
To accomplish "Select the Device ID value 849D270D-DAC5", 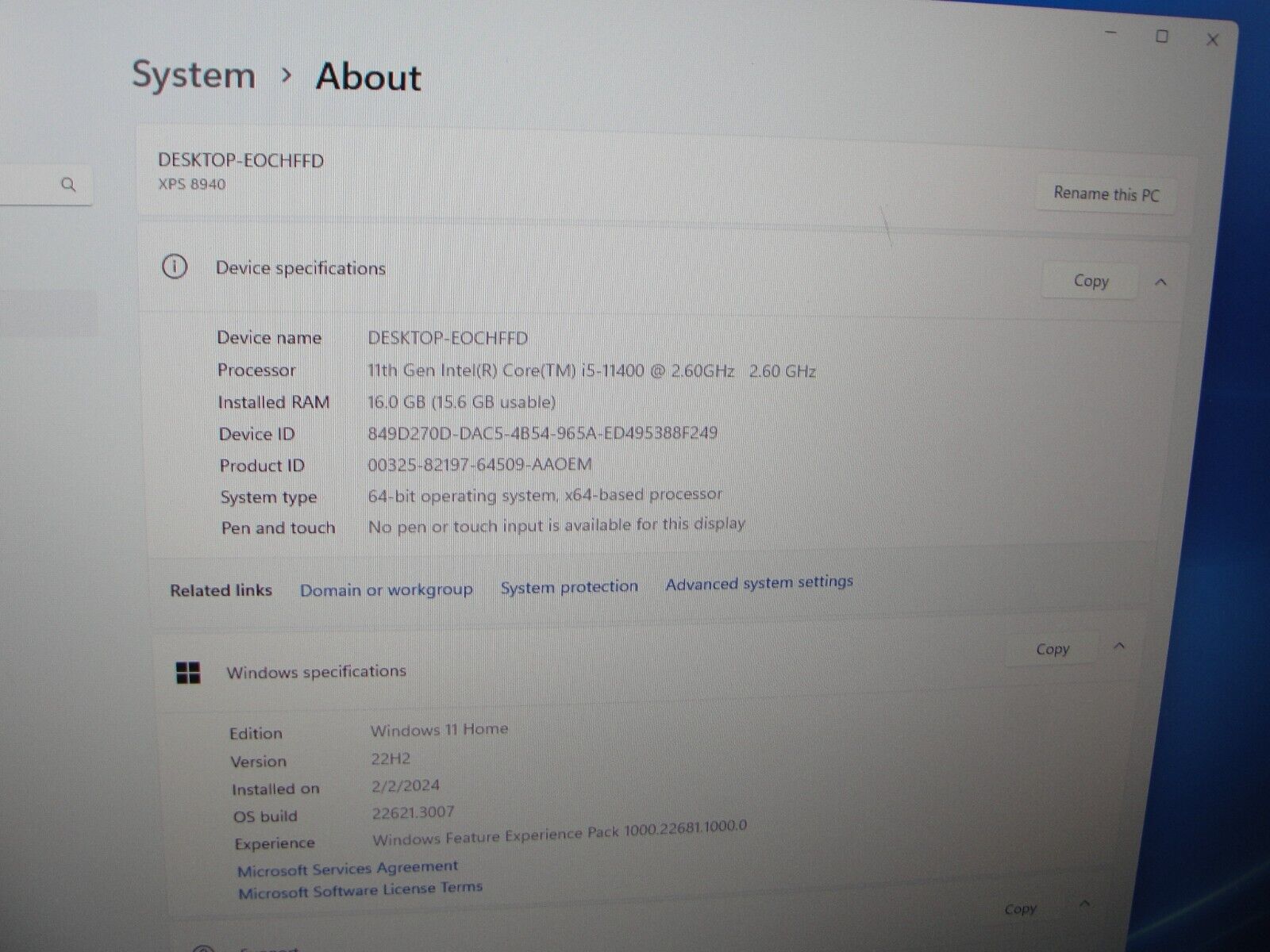I will [542, 433].
